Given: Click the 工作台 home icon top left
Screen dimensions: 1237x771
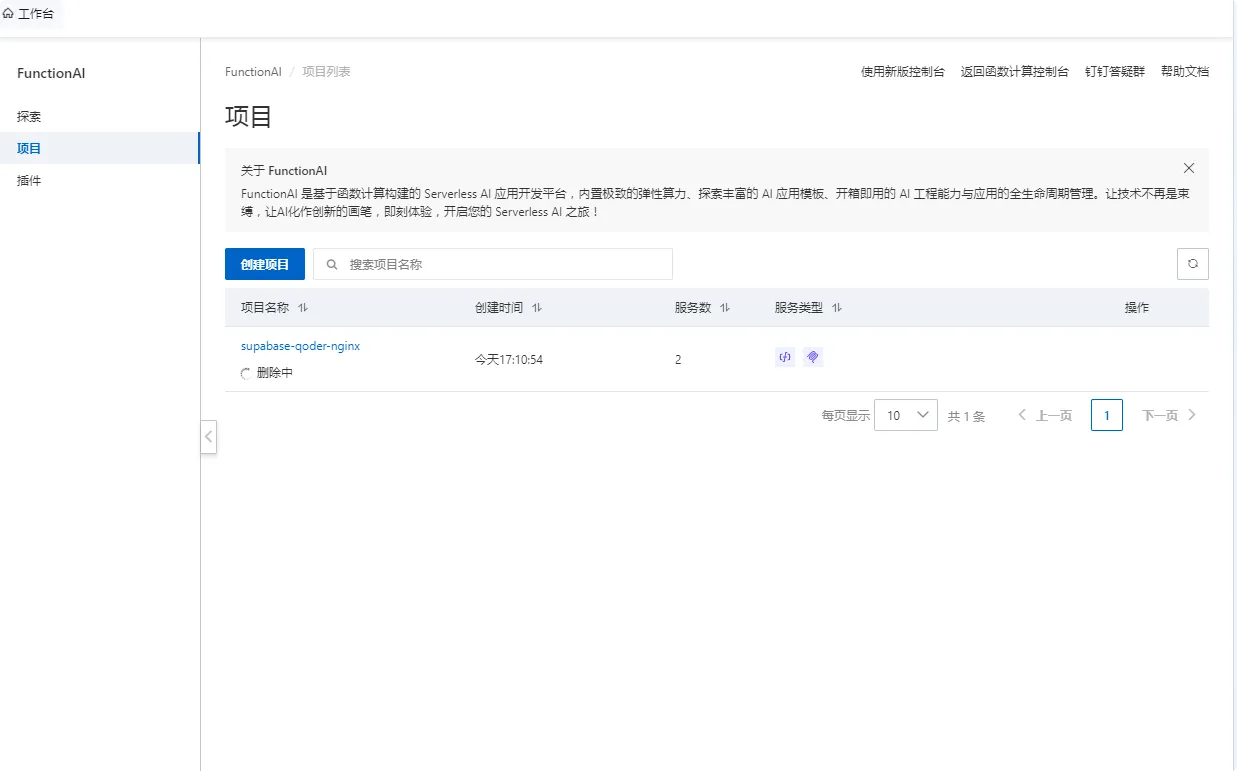Looking at the screenshot, I should tap(11, 14).
